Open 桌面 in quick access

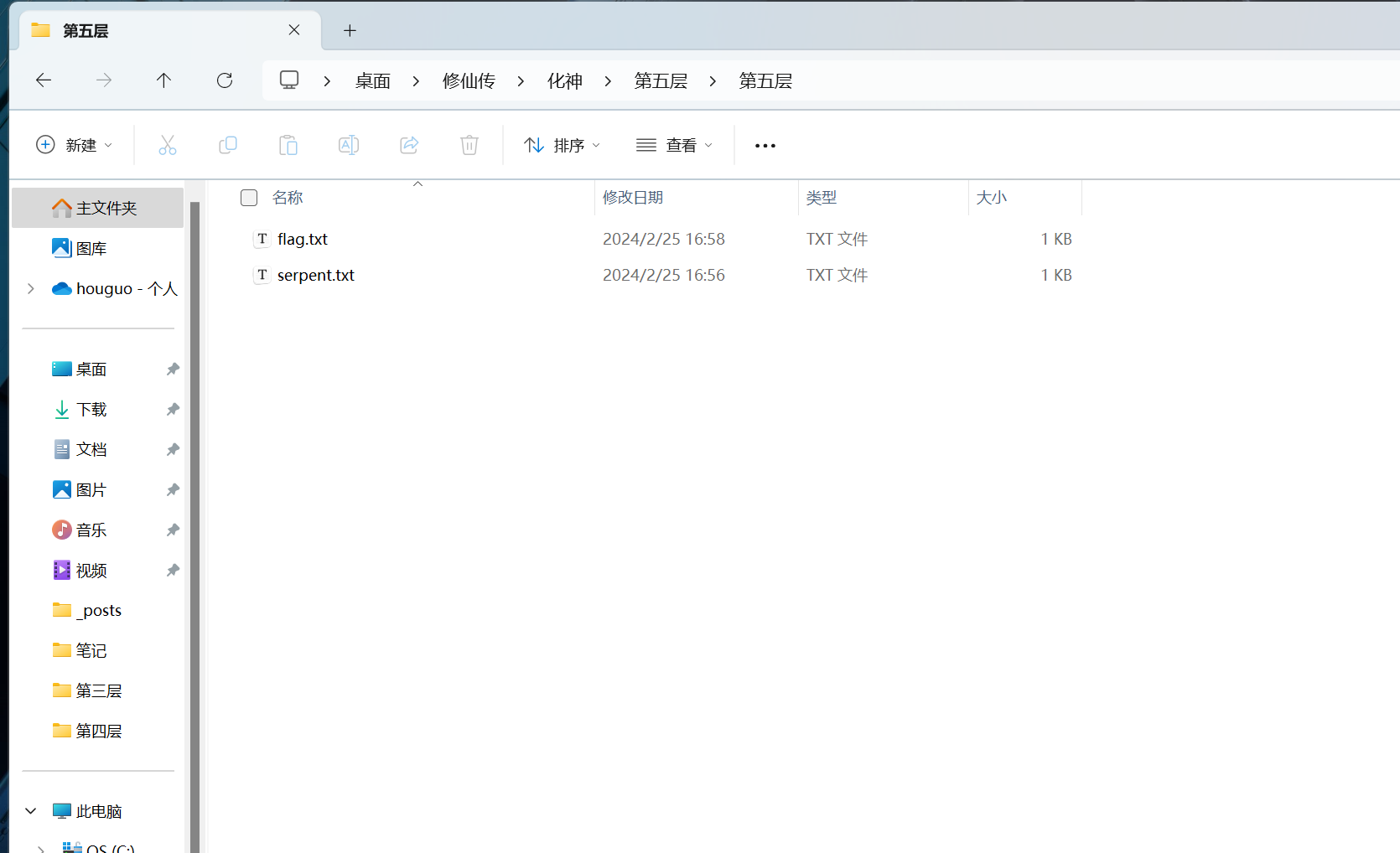click(x=91, y=369)
